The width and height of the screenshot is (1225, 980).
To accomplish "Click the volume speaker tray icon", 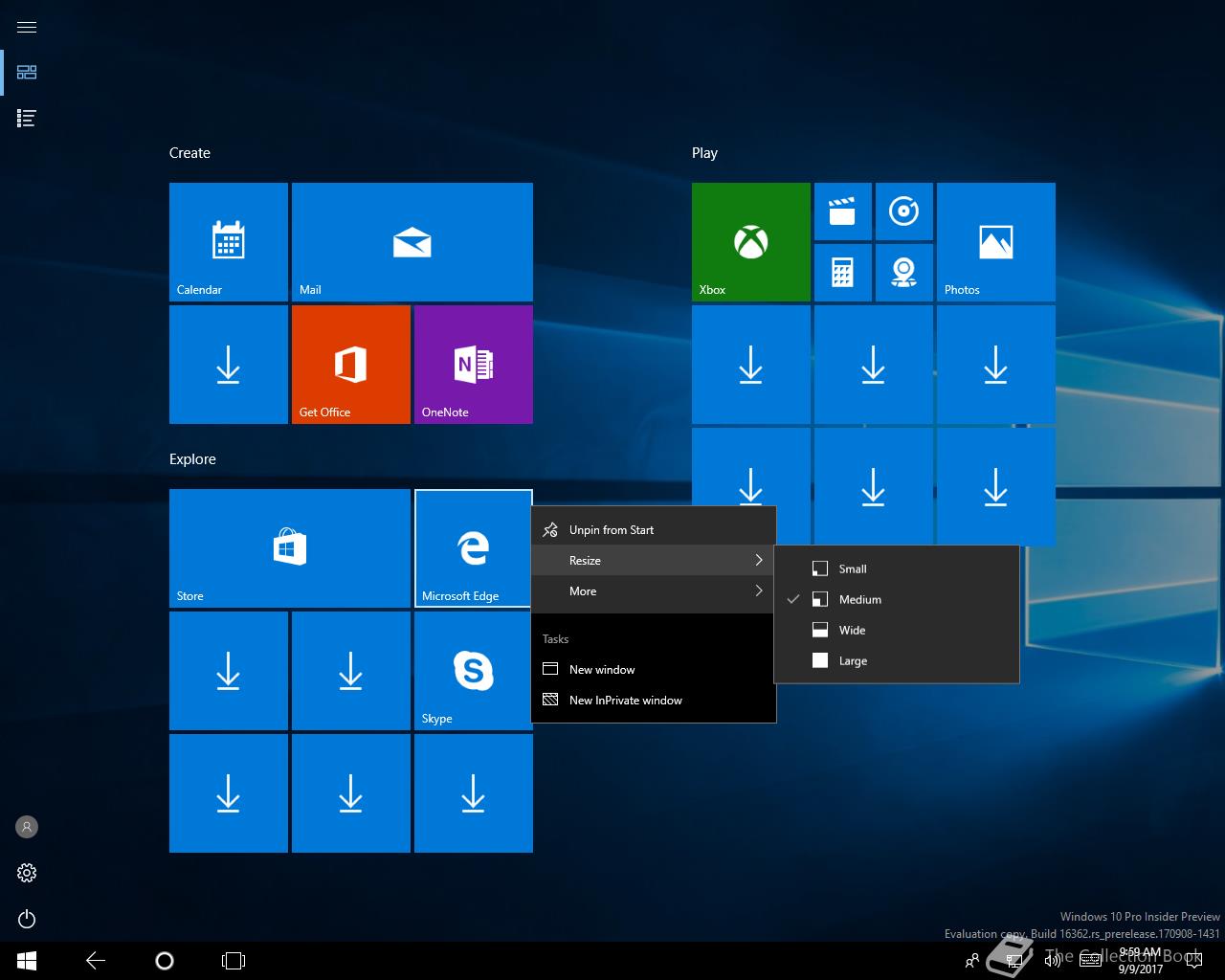I will (1052, 961).
